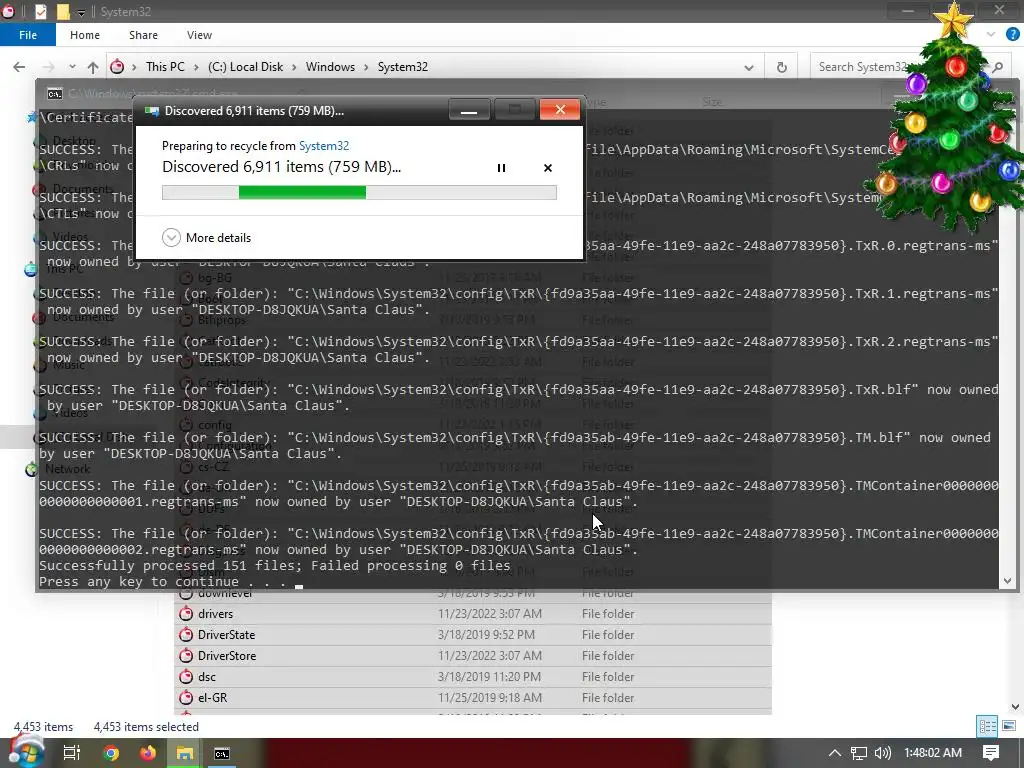Go up one folder level
1024x768 pixels.
point(93,67)
